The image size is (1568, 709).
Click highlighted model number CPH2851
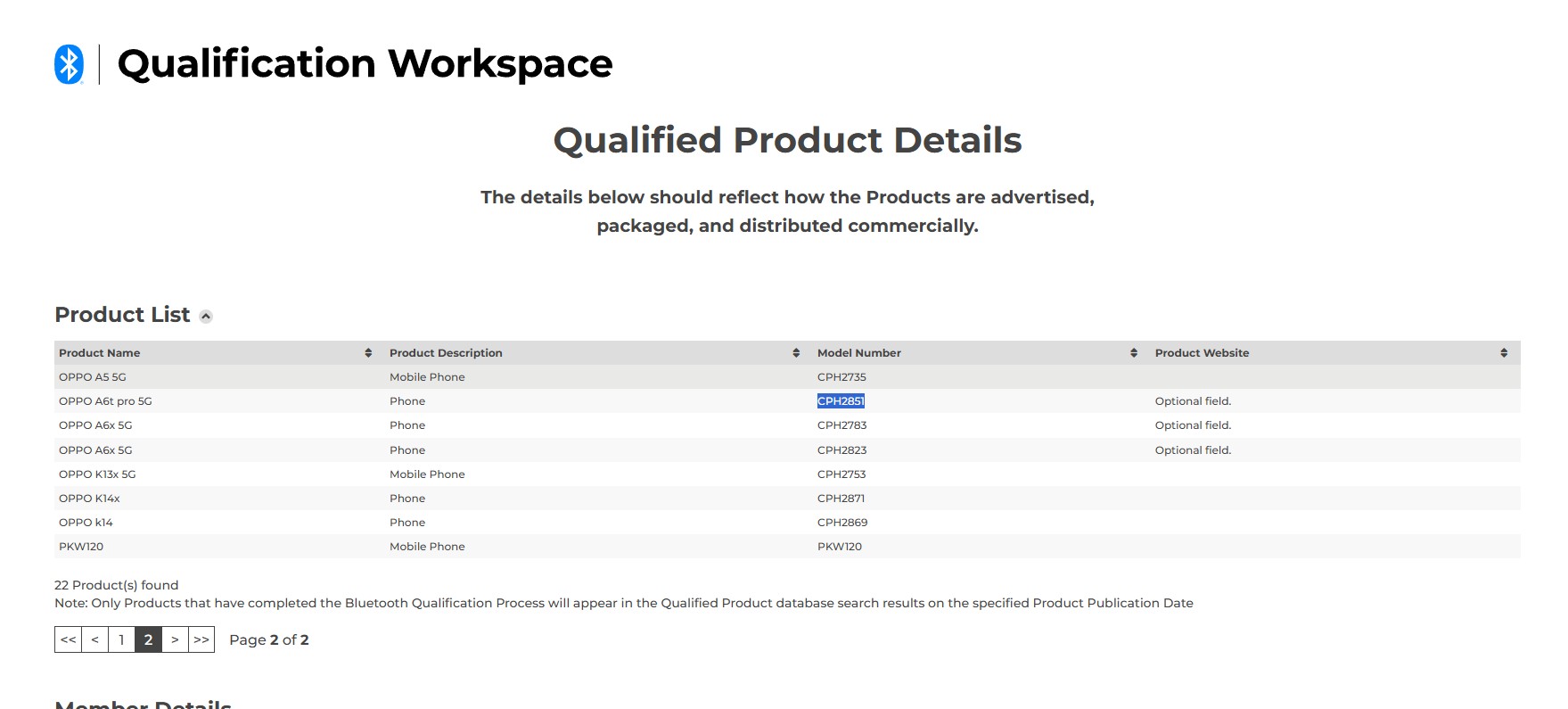click(x=841, y=401)
